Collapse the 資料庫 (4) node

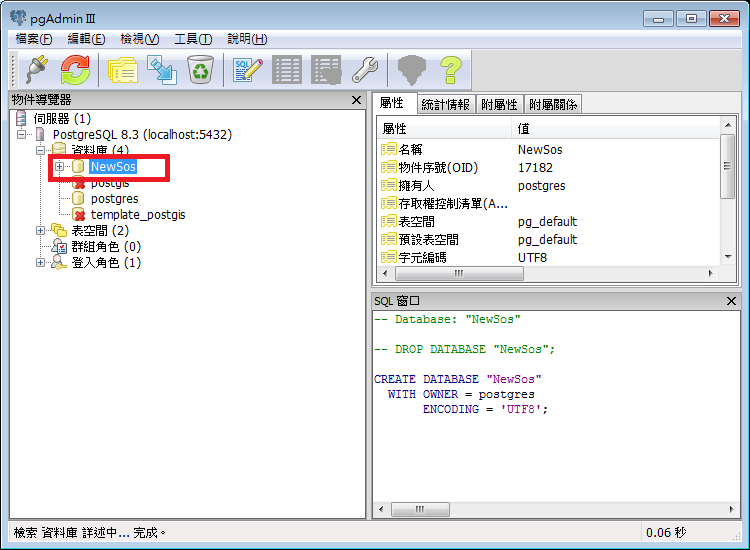coord(41,150)
